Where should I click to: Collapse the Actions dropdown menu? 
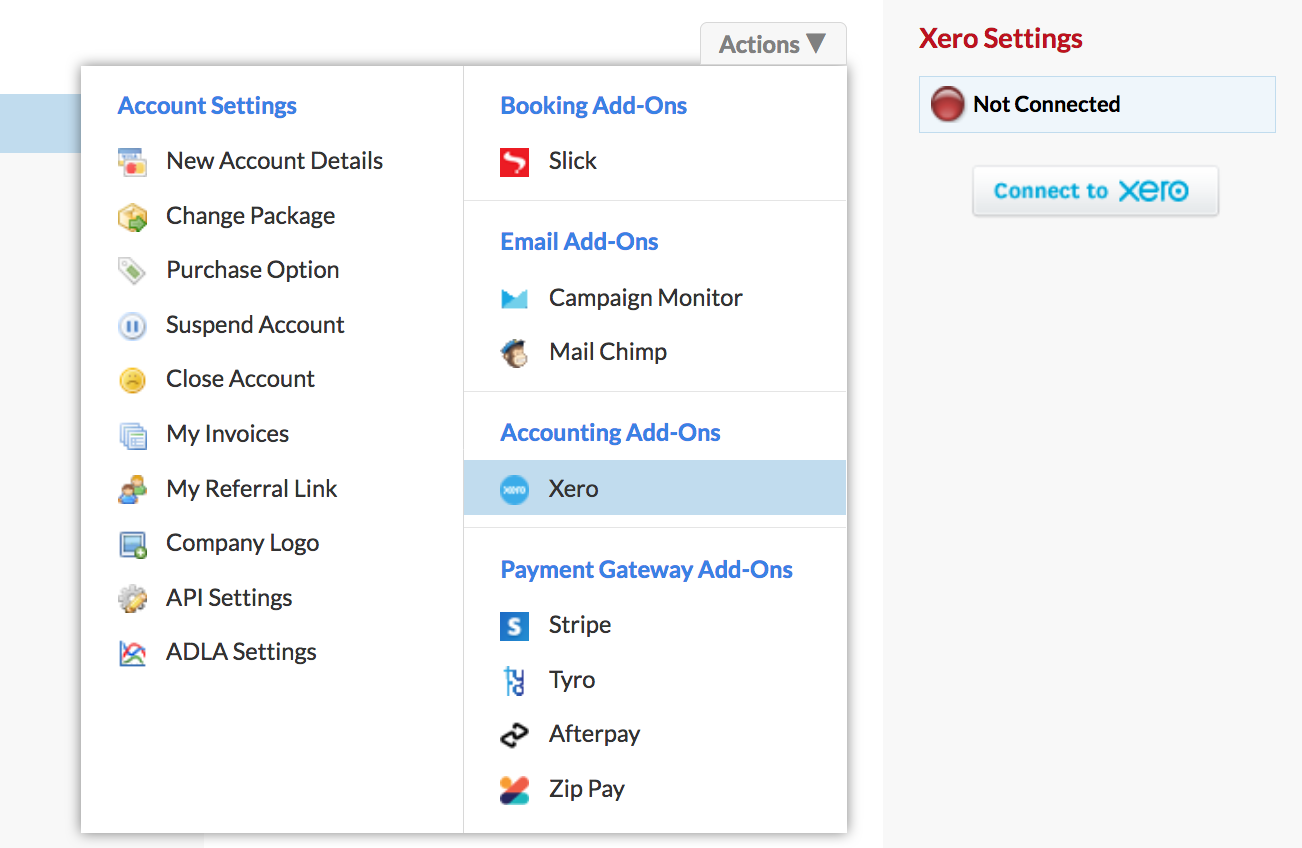[x=773, y=44]
